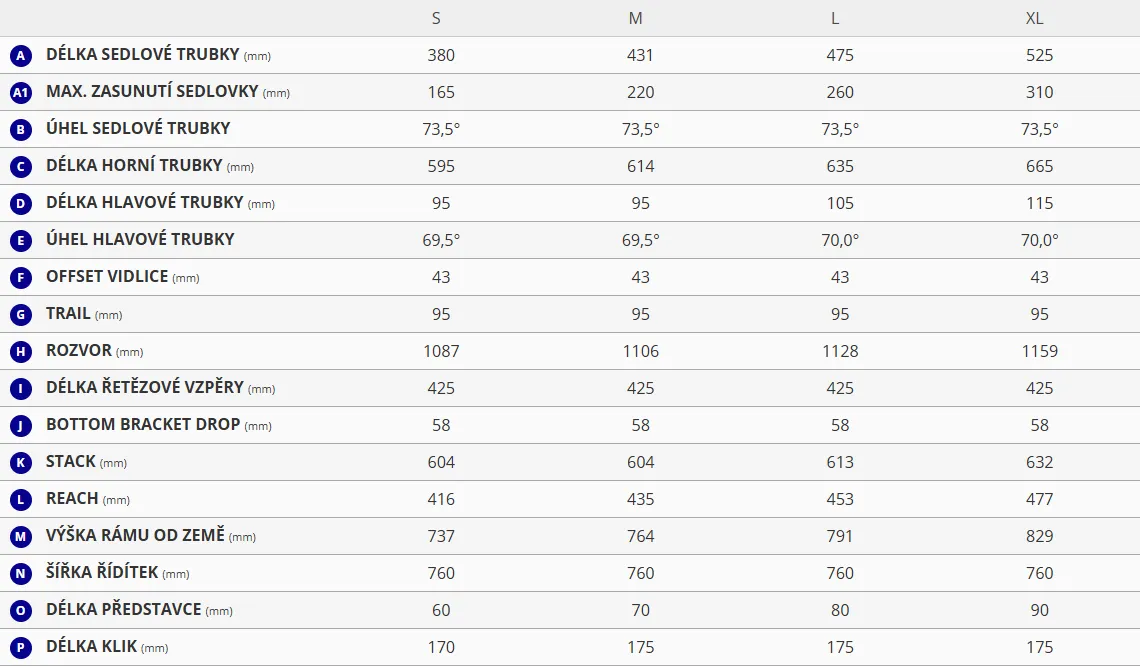Click the G badge next to TRAIL
Screen dimensions: 1140x666
click(21, 314)
